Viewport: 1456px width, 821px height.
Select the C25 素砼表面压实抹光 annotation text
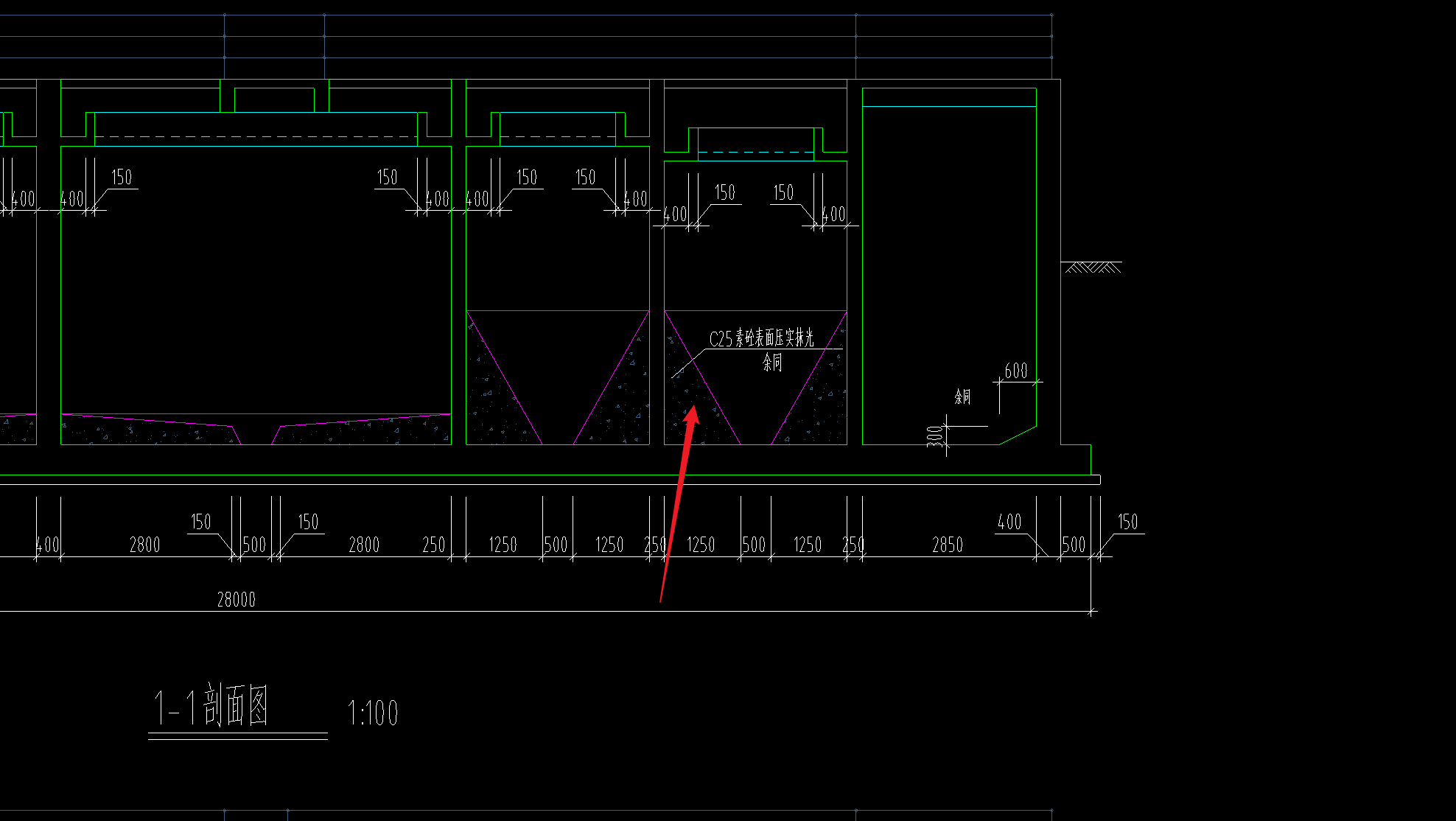(761, 339)
